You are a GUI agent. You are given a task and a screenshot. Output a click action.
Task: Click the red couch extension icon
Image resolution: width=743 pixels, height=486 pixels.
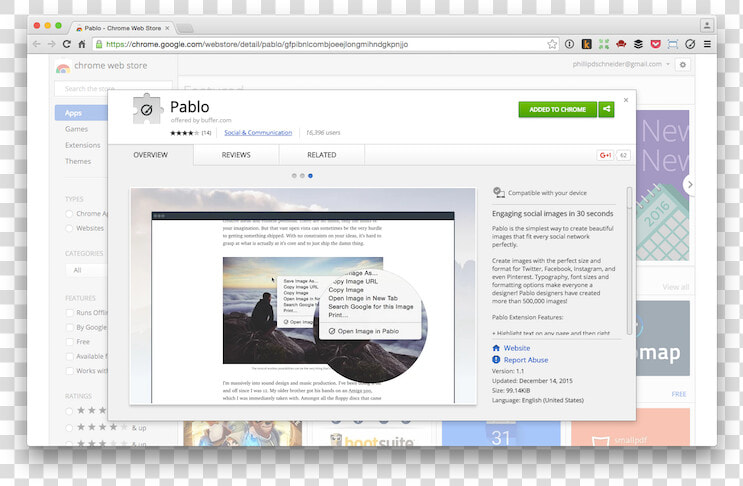(x=621, y=44)
